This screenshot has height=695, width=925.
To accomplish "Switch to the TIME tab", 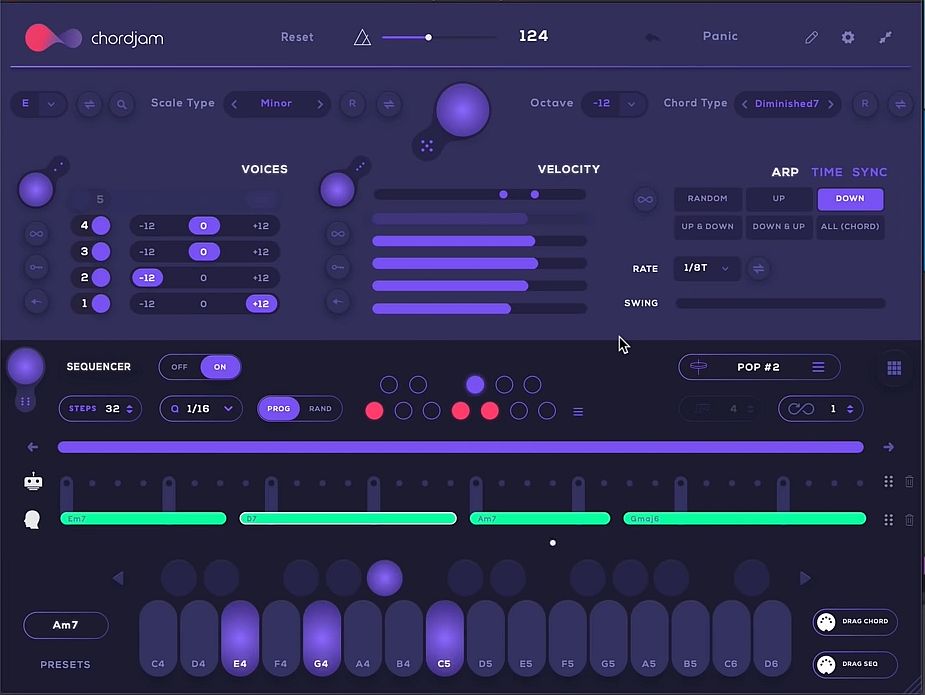I will pos(826,172).
